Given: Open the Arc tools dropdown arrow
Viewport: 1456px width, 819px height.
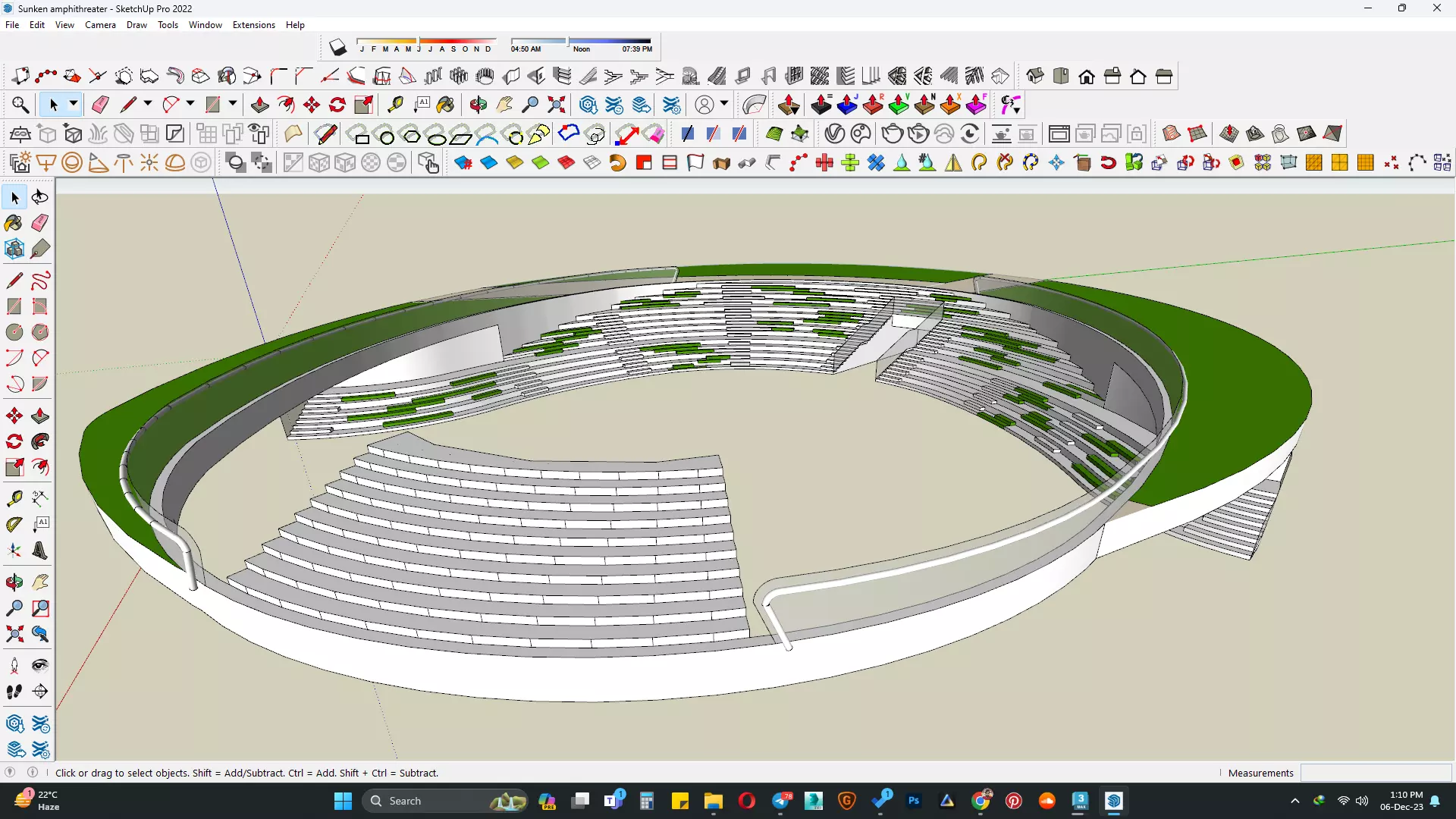Looking at the screenshot, I should click(x=190, y=104).
